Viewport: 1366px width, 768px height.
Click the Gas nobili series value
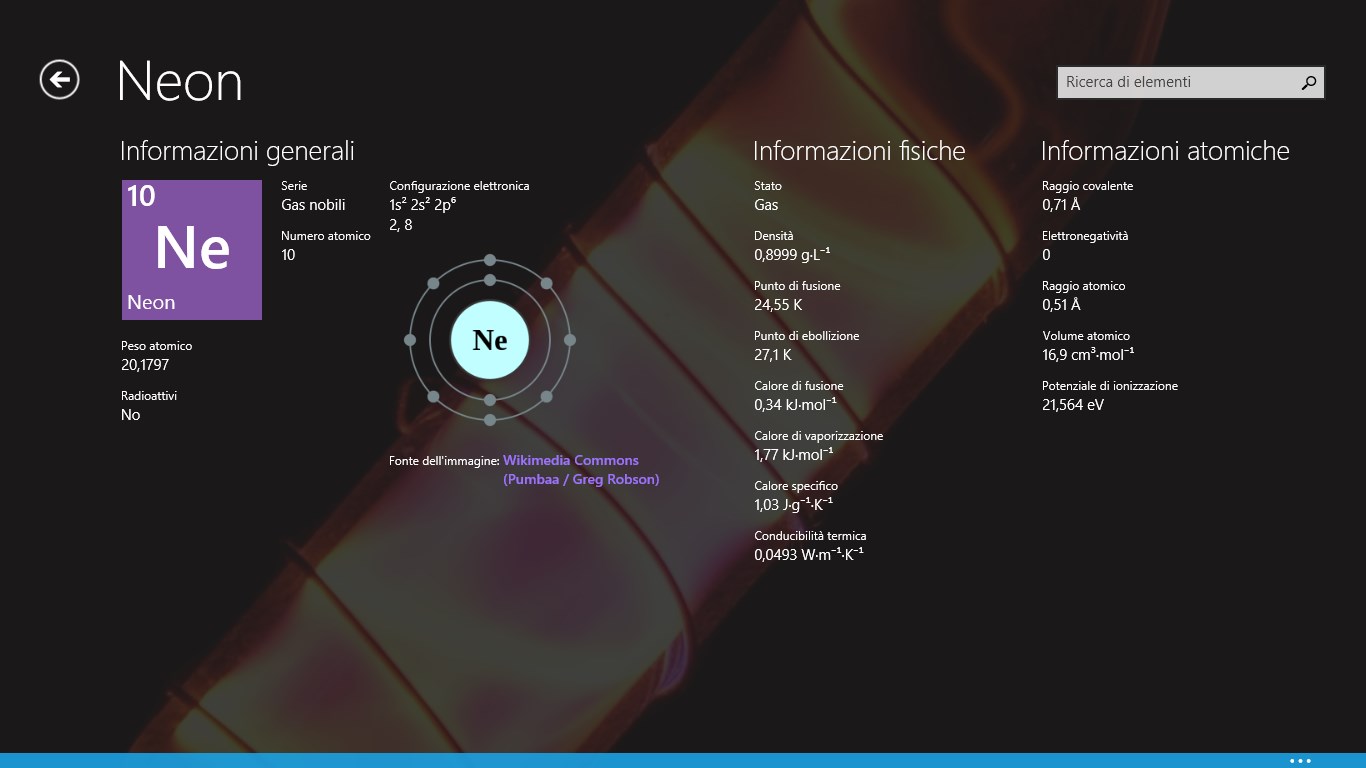pyautogui.click(x=313, y=205)
